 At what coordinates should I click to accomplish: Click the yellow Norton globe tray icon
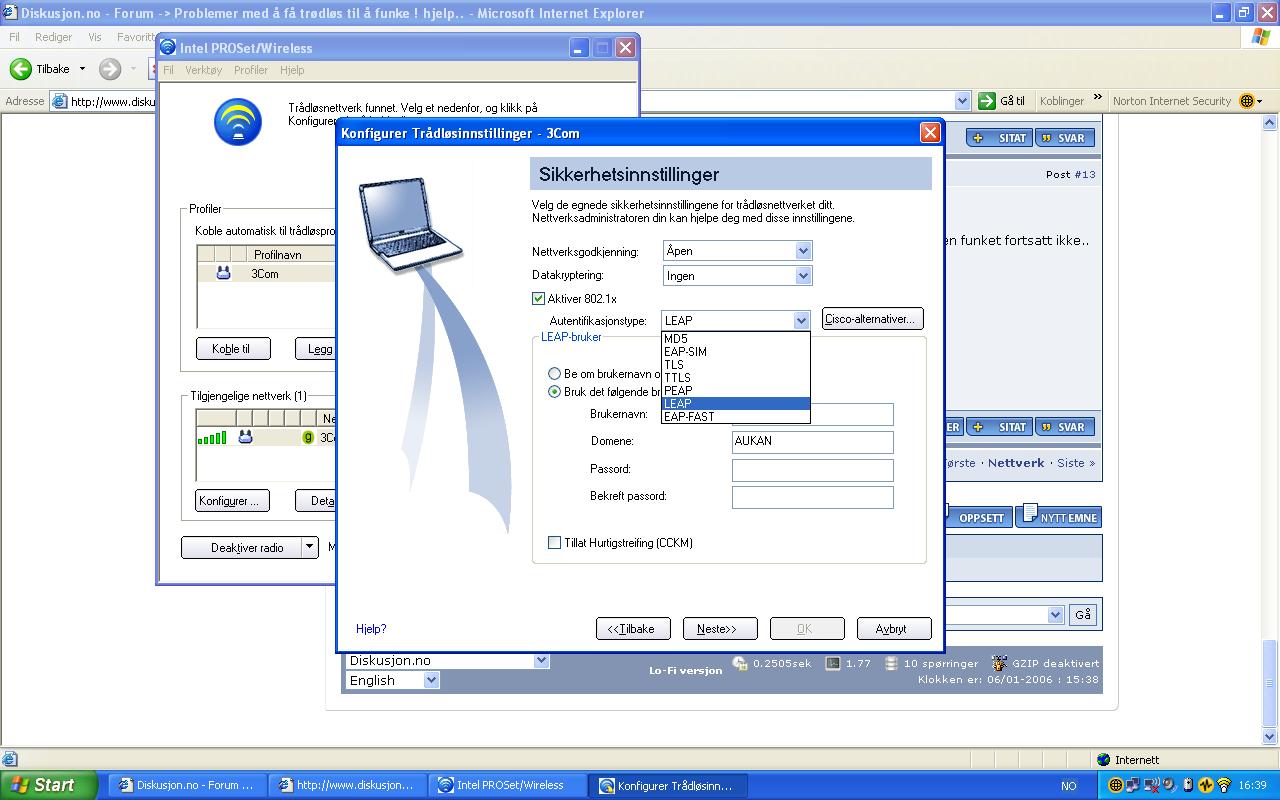pos(1117,785)
